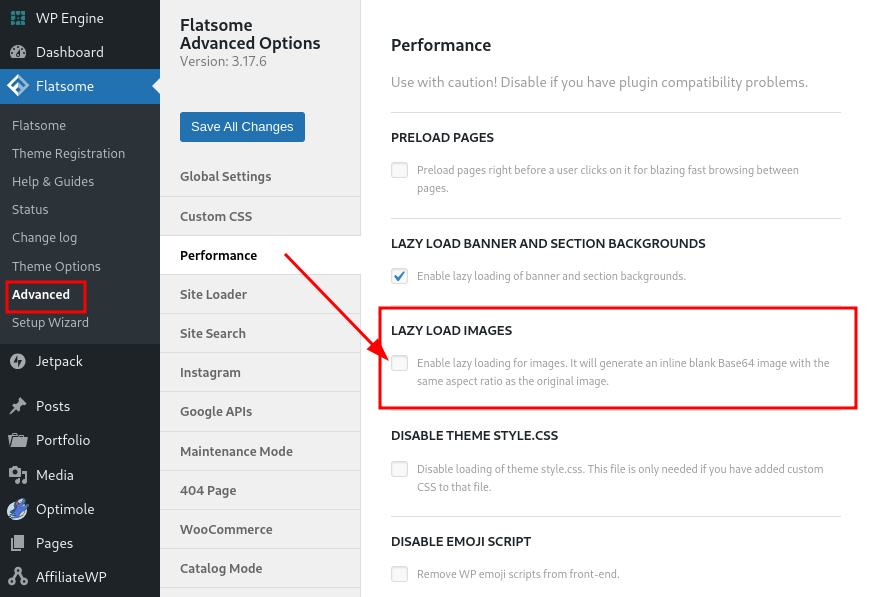Select the Advanced submenu item
This screenshot has width=872, height=597.
41,295
